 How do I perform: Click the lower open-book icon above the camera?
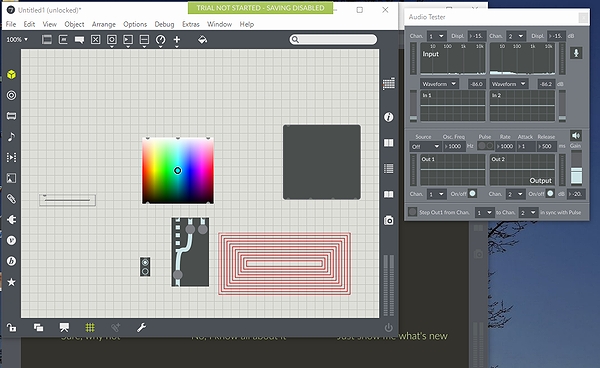[389, 194]
